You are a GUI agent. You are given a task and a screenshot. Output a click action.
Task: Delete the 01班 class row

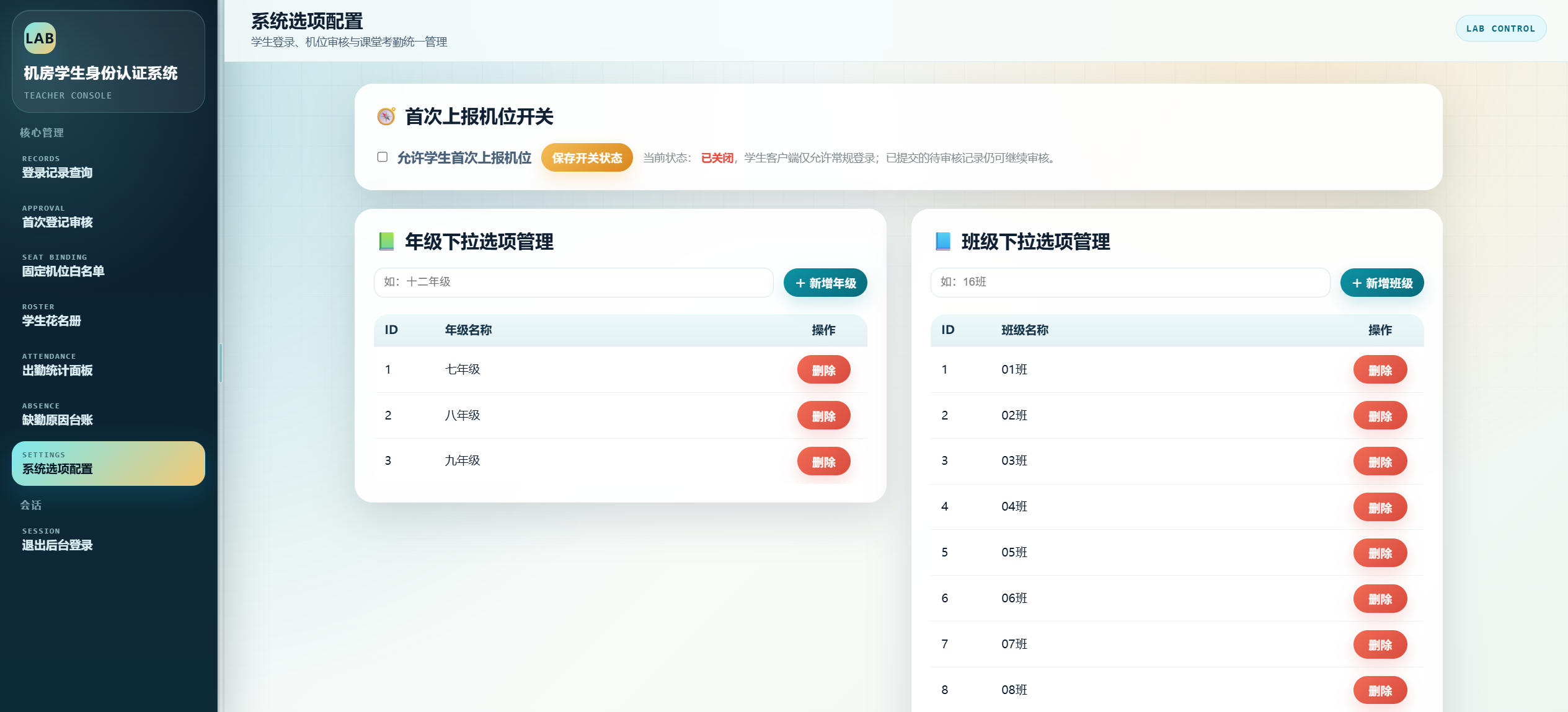(x=1380, y=370)
